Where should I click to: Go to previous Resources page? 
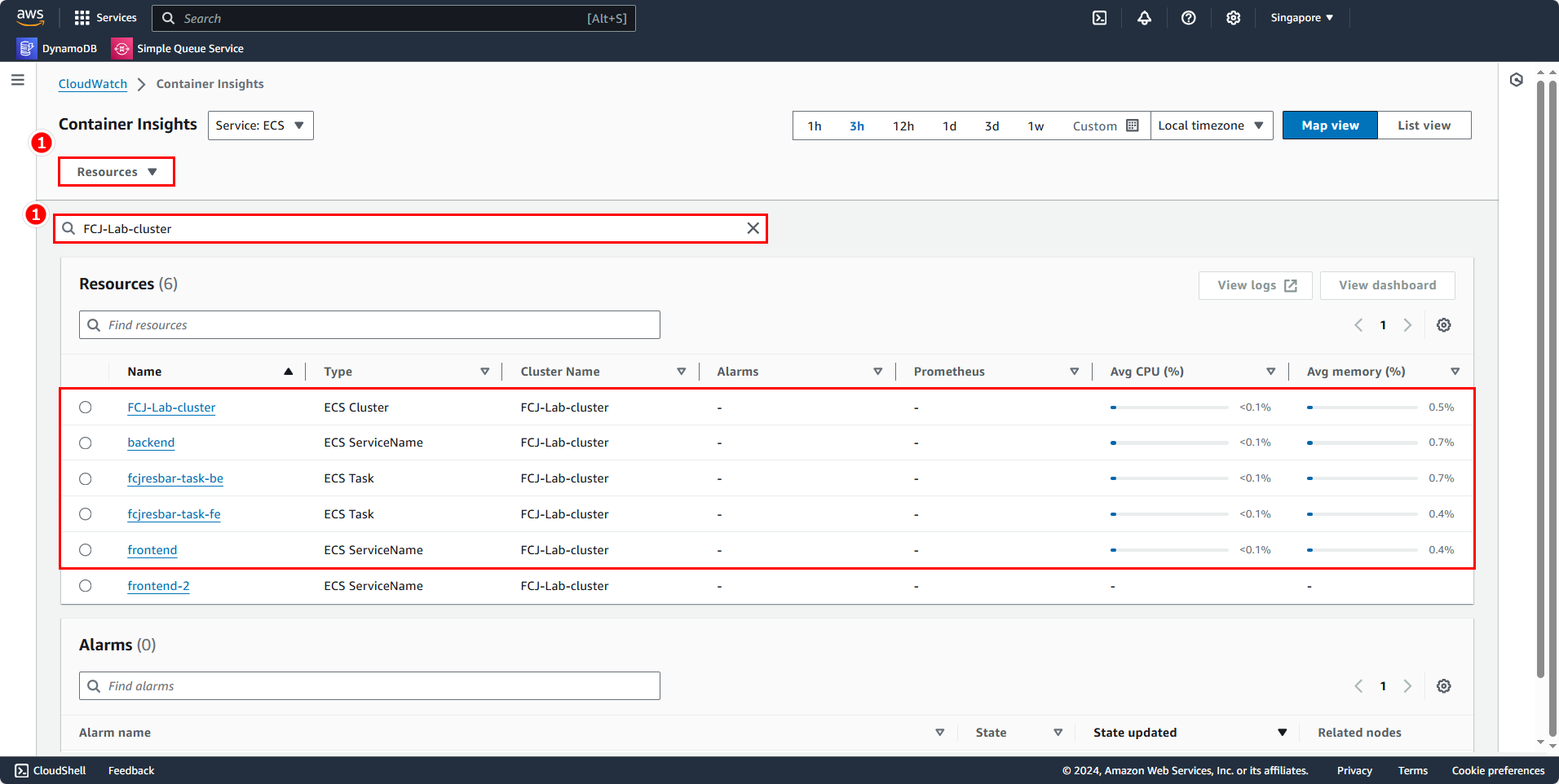[x=1359, y=325]
